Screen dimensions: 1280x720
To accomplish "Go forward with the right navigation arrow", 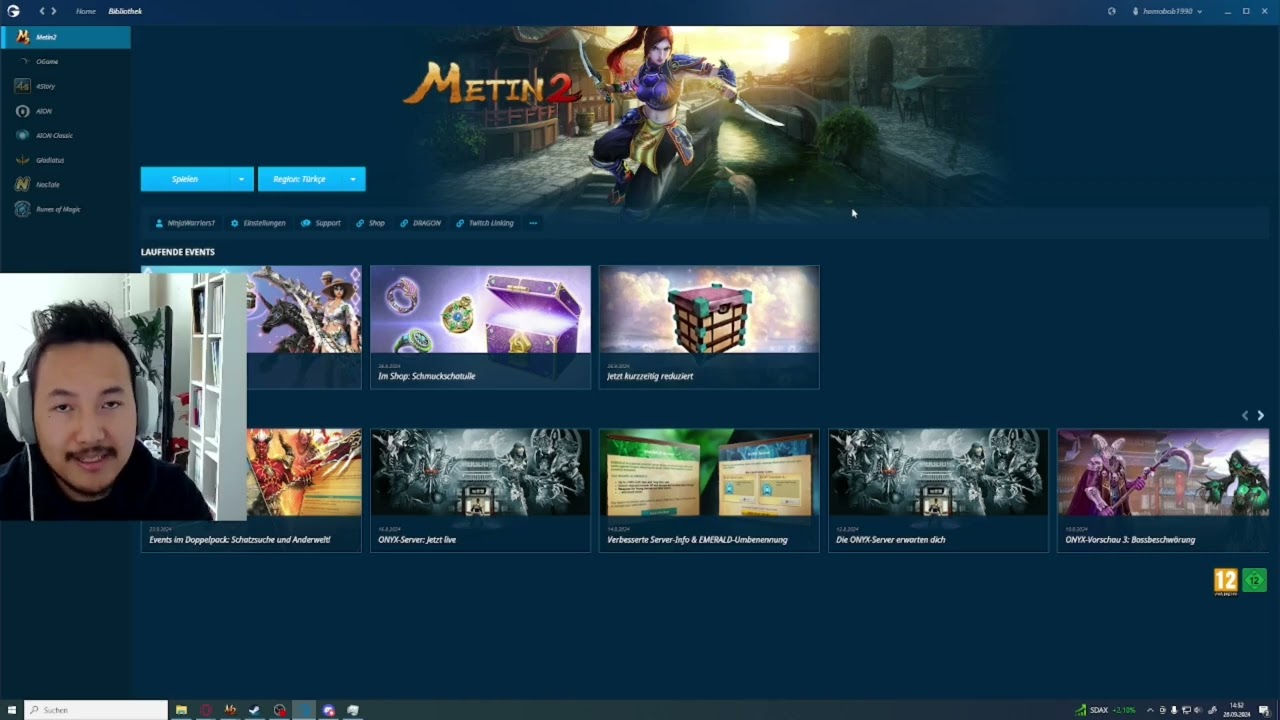I will coord(54,11).
